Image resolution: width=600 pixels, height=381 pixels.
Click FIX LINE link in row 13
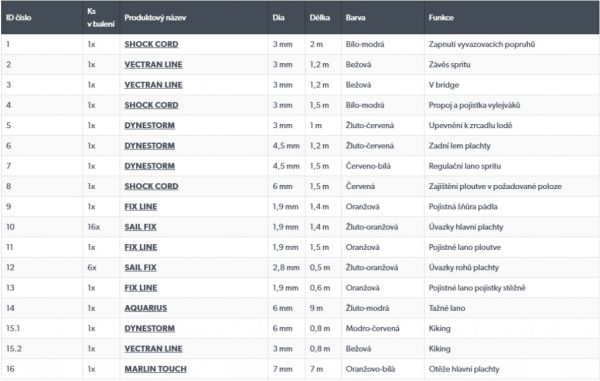(x=140, y=288)
